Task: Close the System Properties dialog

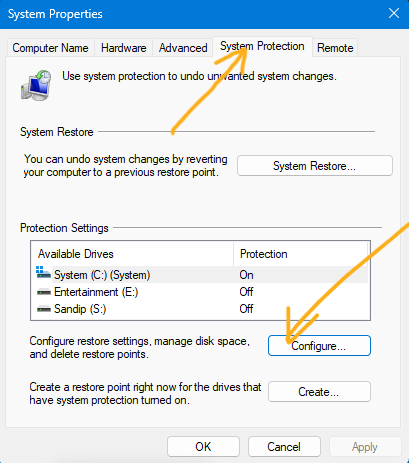Action: 394,13
